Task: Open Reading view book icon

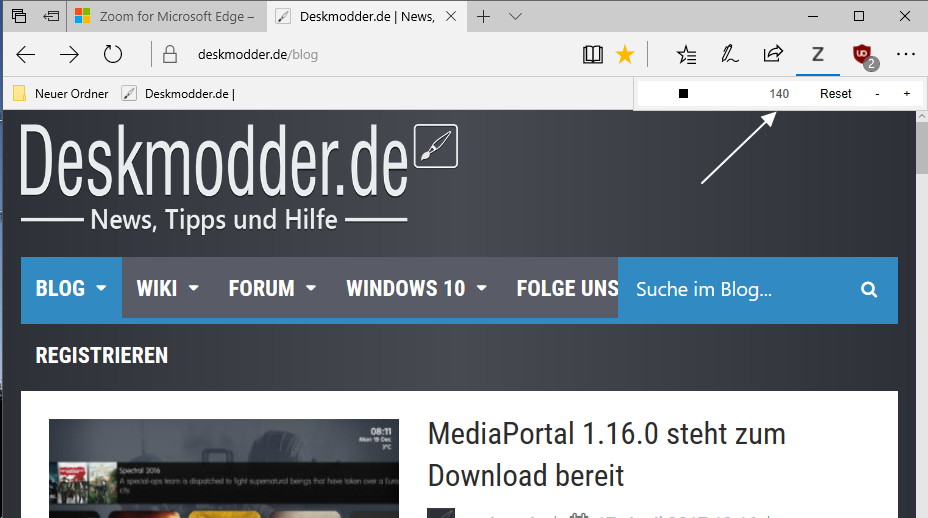Action: 592,54
